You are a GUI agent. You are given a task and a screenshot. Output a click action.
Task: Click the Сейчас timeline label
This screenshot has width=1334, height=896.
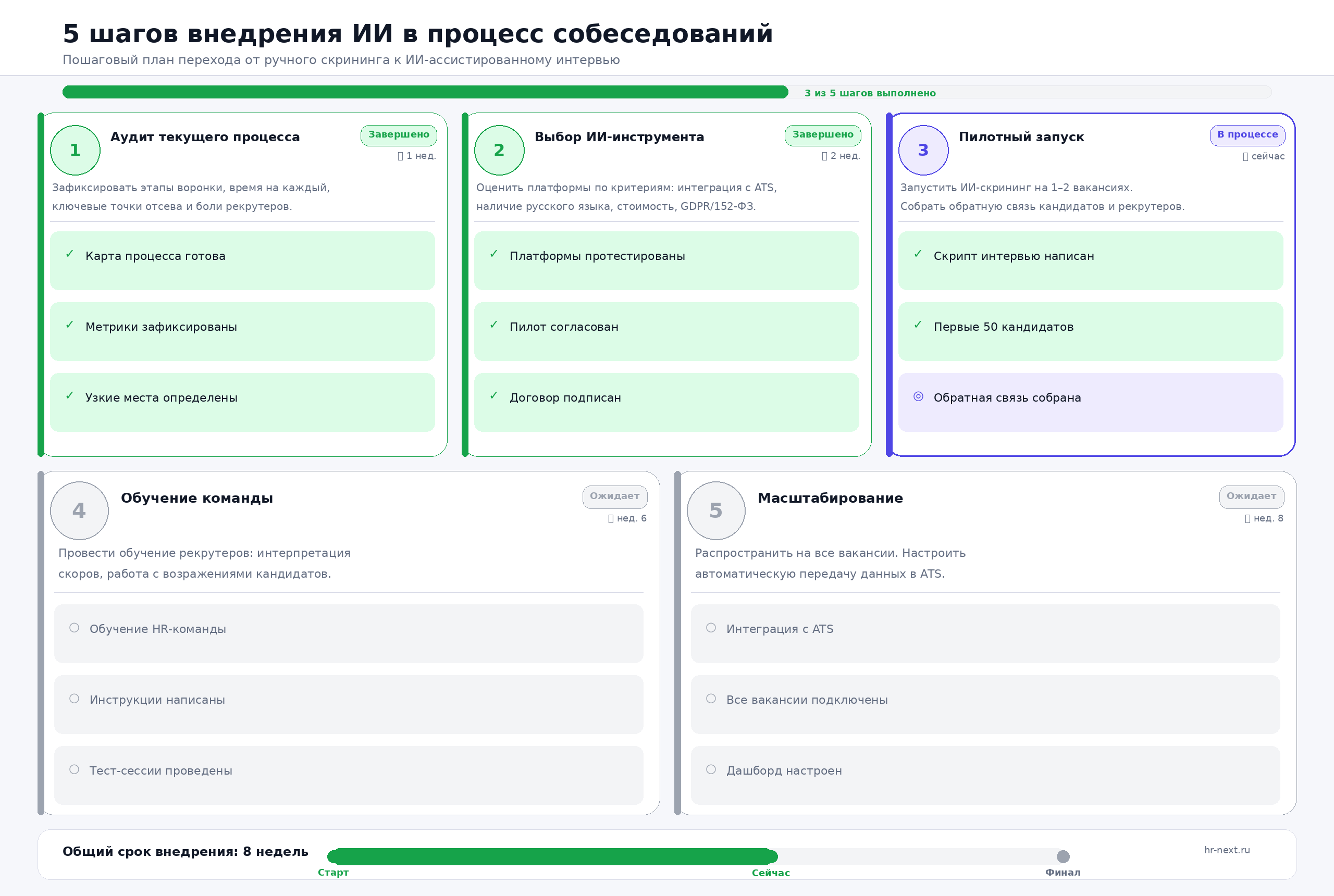(771, 873)
